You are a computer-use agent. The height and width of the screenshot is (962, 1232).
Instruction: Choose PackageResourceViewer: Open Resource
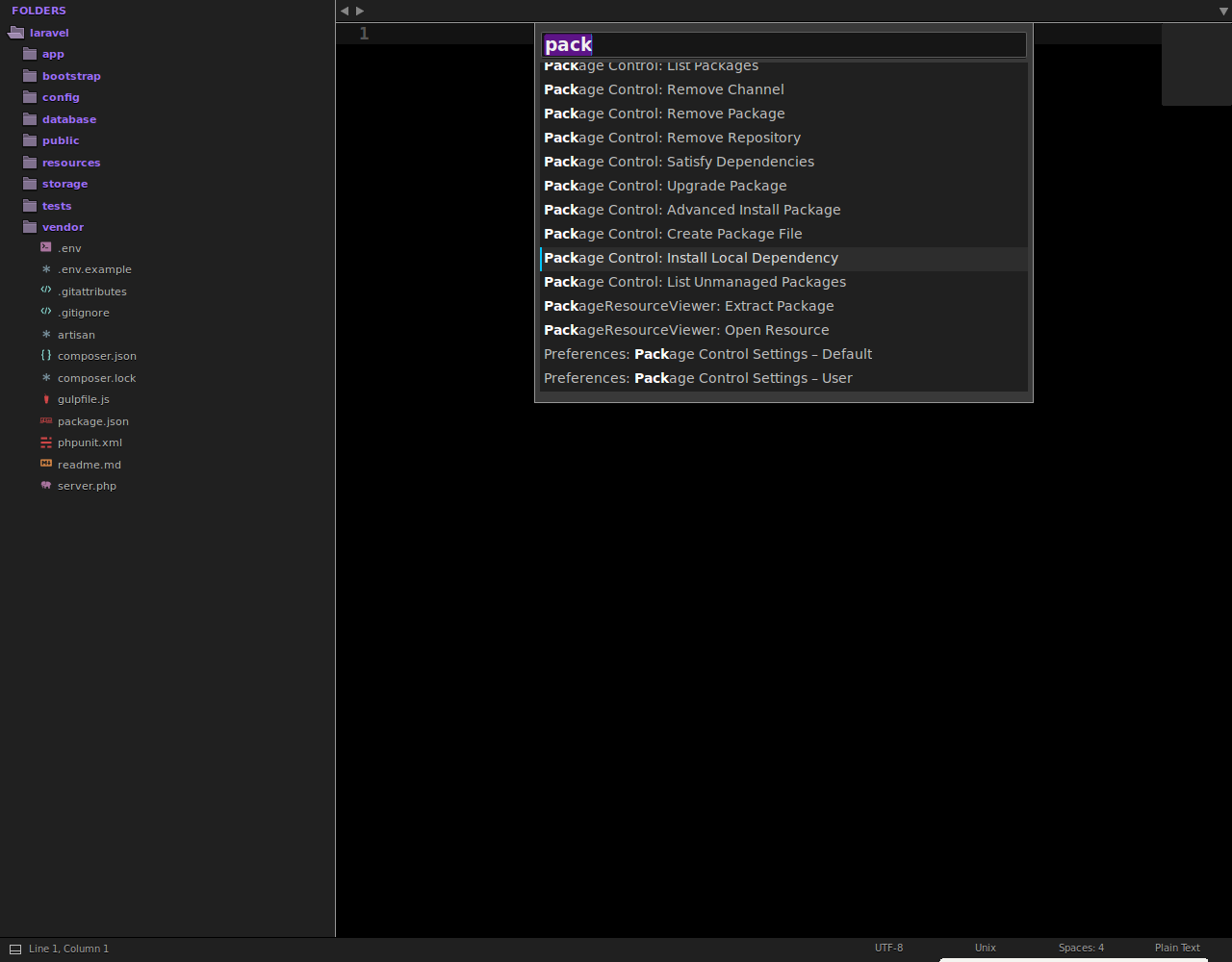point(783,330)
